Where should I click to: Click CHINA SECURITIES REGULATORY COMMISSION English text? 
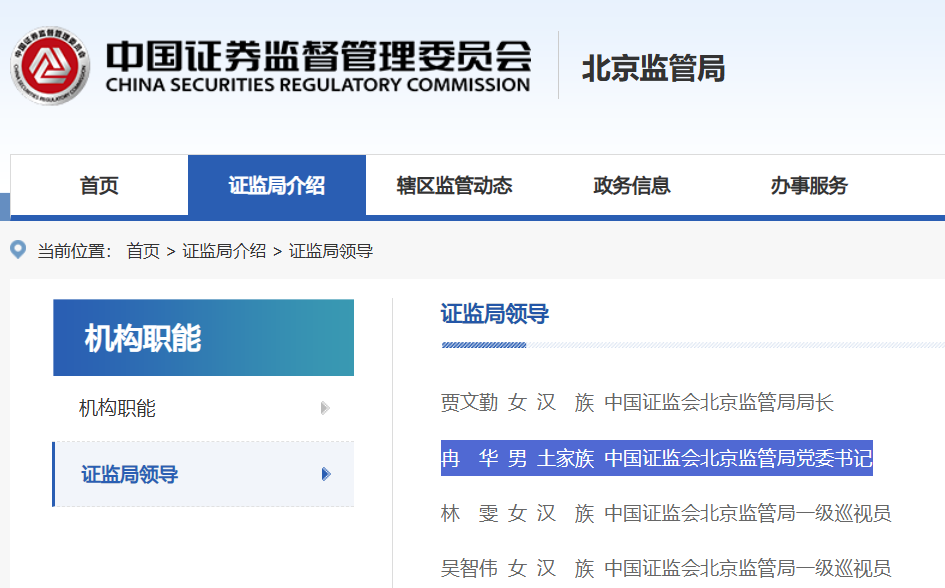[318, 85]
